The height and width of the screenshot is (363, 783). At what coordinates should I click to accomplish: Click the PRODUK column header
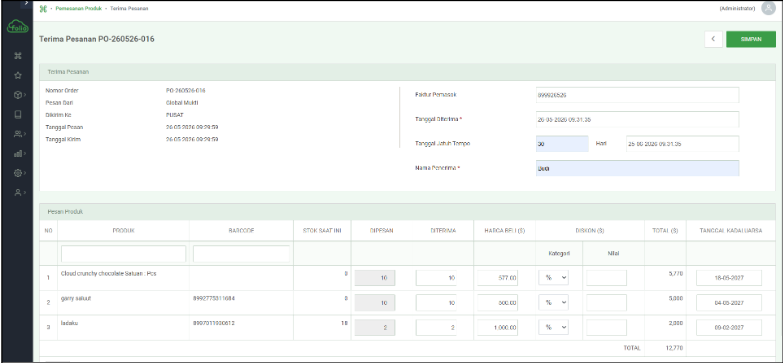[123, 231]
